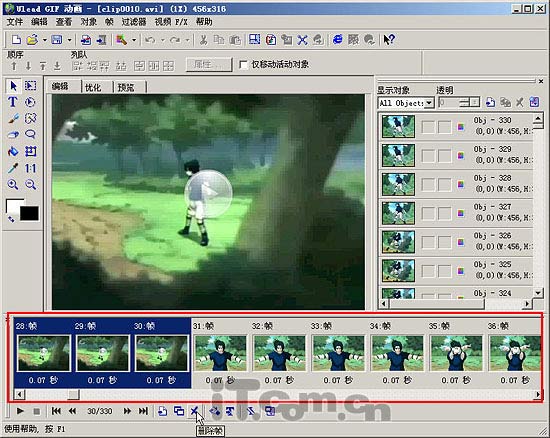This screenshot has height=438, width=550.
Task: Click the add frame icon
Action: (x=162, y=411)
